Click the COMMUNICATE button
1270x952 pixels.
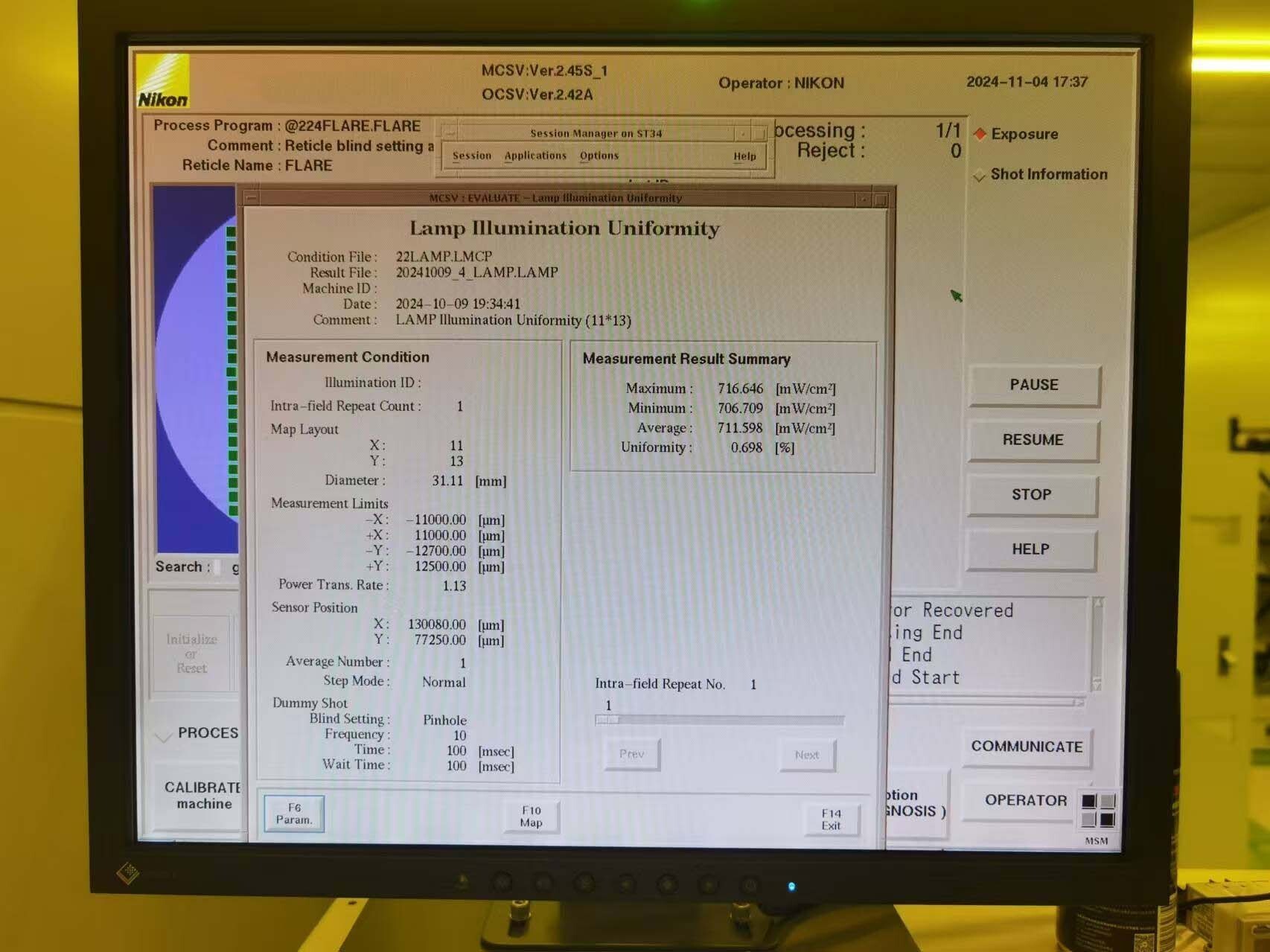point(1027,747)
